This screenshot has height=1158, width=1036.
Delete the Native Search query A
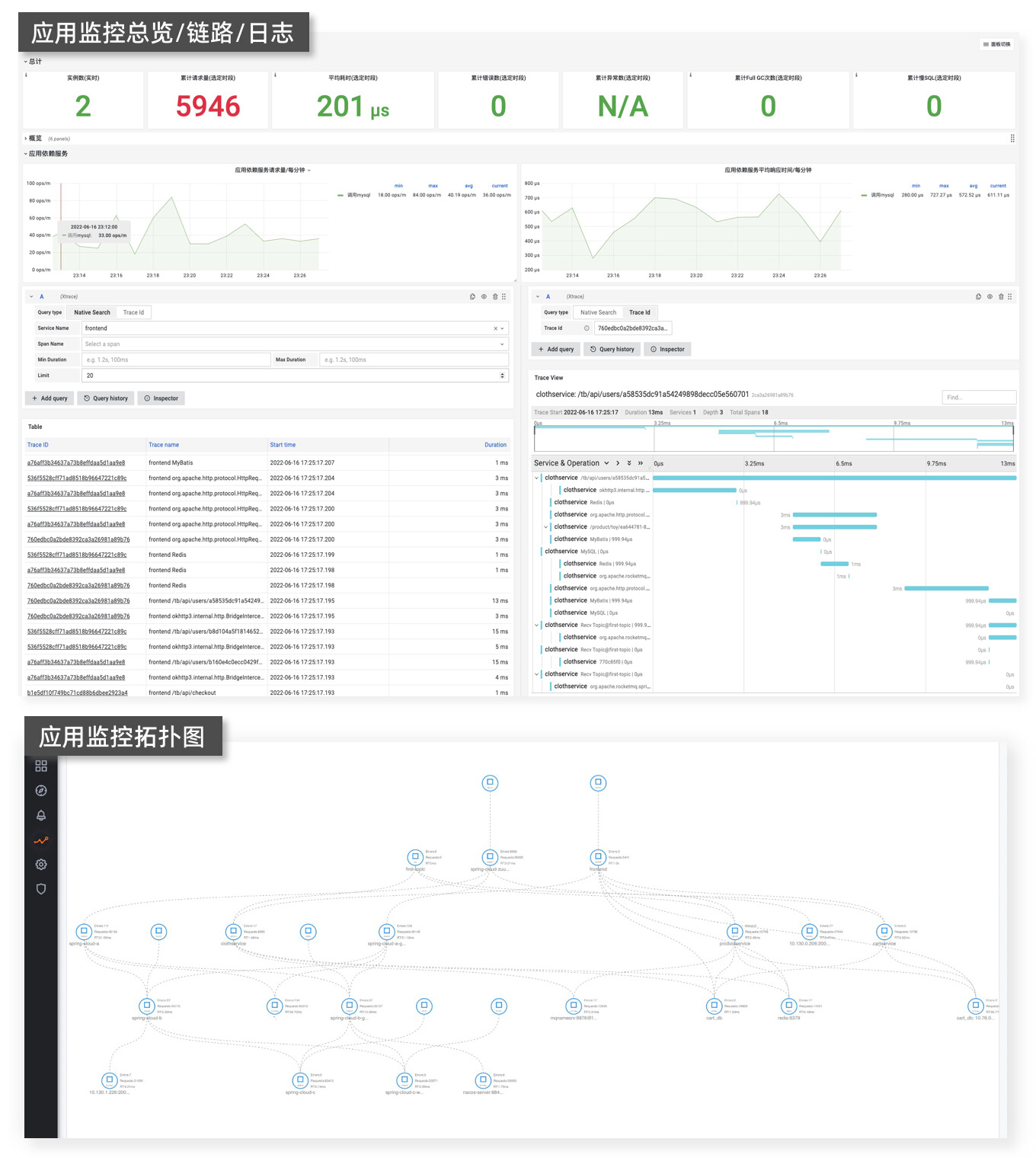coord(495,296)
